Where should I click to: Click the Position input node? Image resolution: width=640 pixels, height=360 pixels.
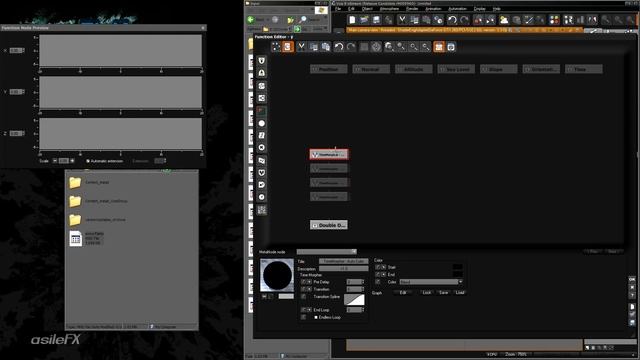(329, 69)
